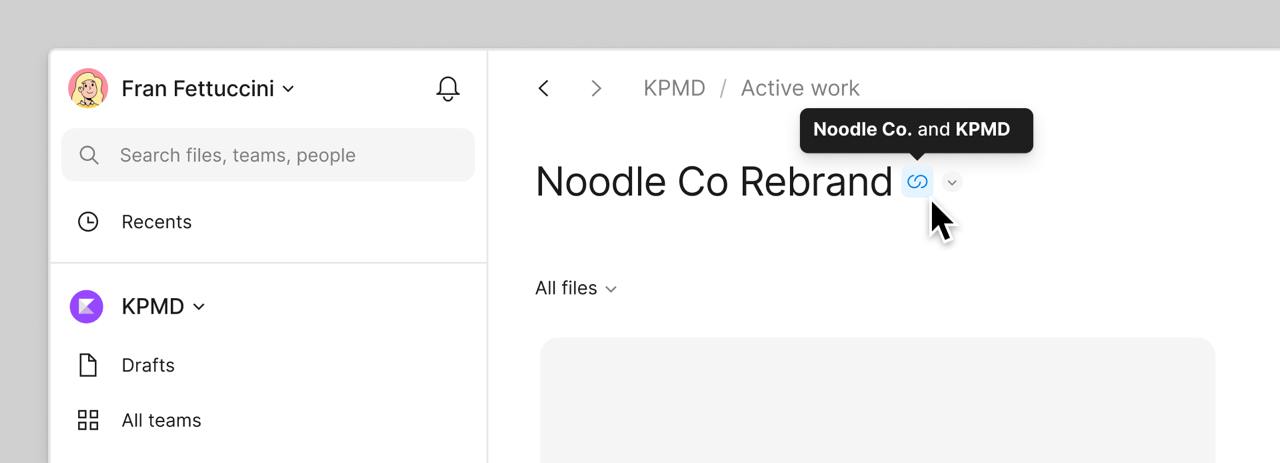The width and height of the screenshot is (1280, 463).
Task: Click the empty gray file placeholder
Action: pos(877,400)
